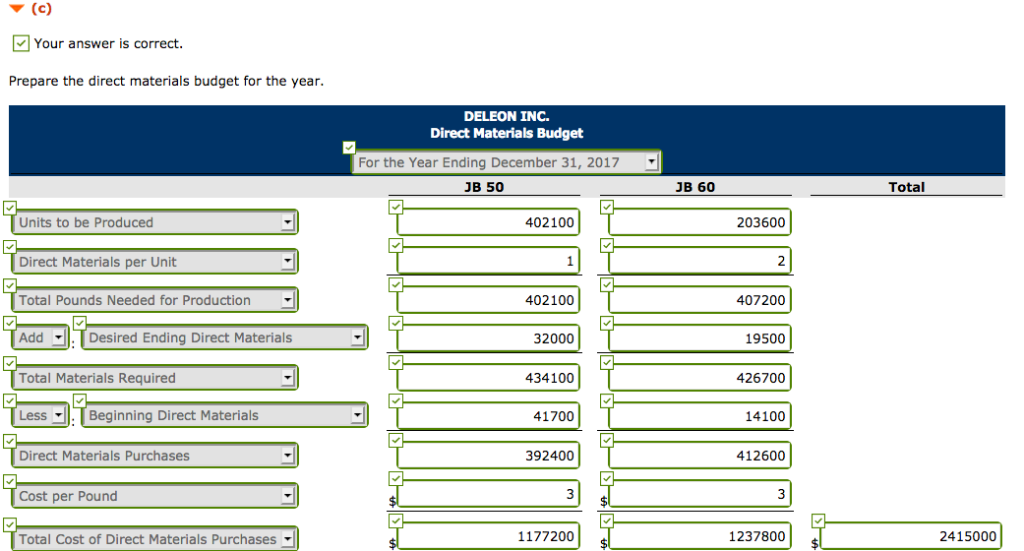Click the JB 60 units produced field 203600

tap(699, 222)
